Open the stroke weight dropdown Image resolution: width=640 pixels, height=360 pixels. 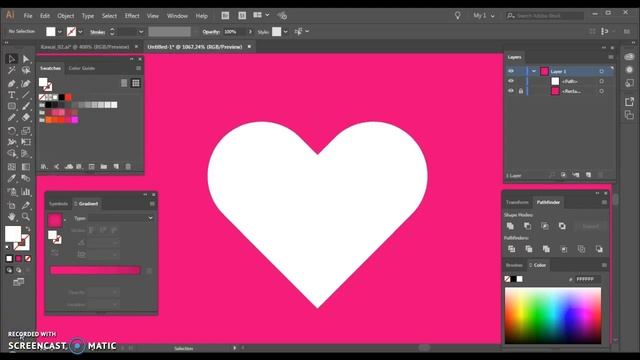tap(141, 31)
